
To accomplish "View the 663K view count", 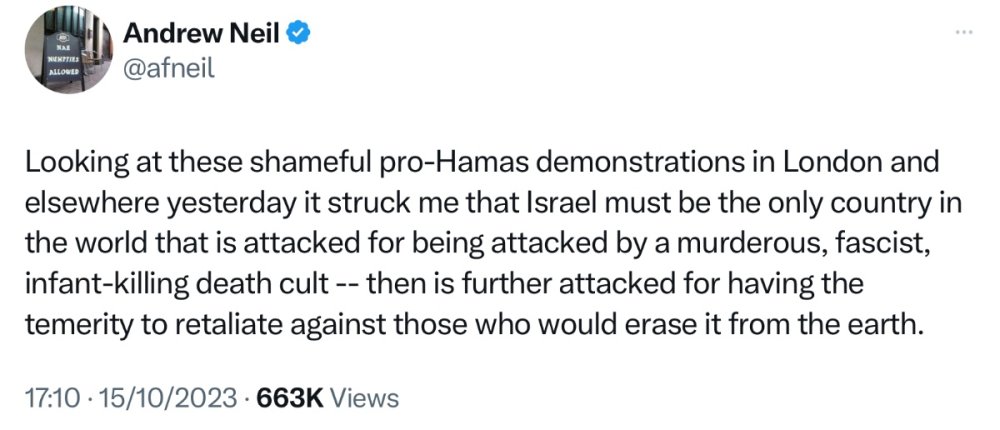I will click(290, 398).
